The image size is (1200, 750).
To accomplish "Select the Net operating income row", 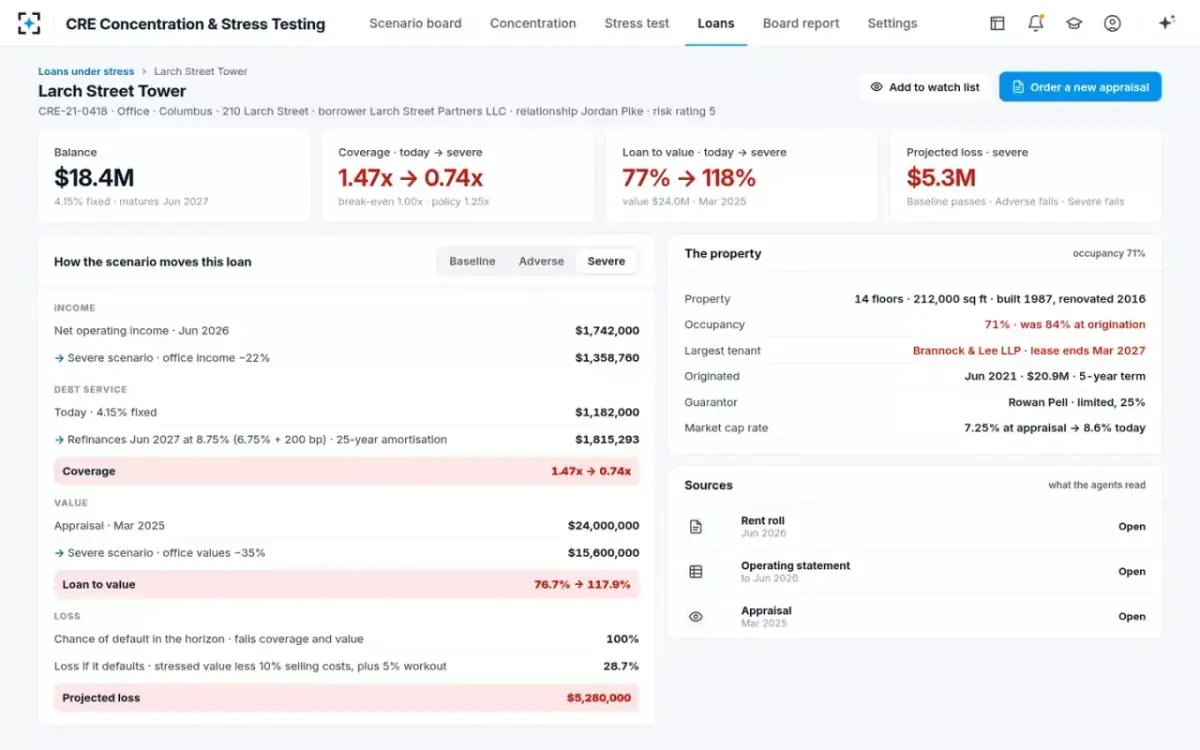I will click(x=346, y=331).
